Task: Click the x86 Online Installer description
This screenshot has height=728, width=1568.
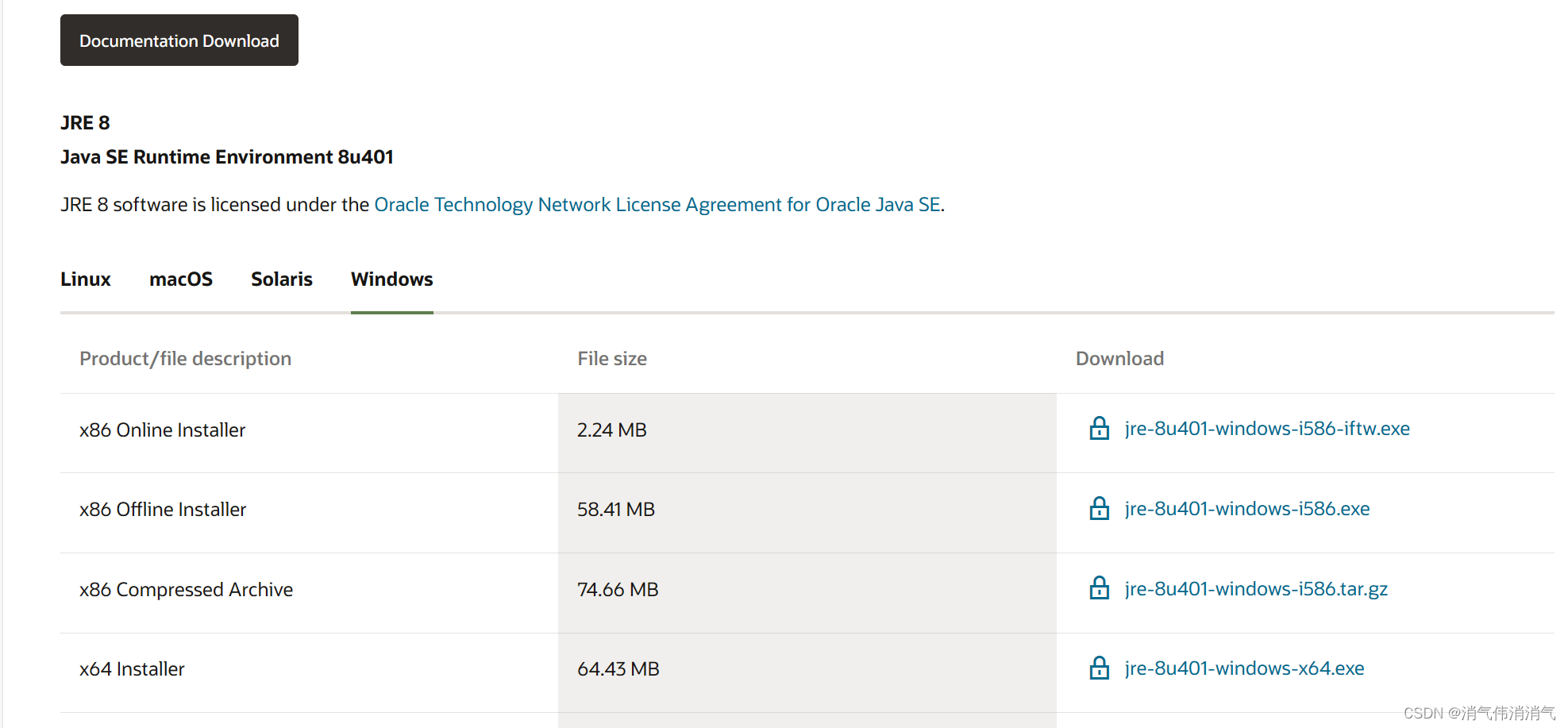Action: click(163, 430)
